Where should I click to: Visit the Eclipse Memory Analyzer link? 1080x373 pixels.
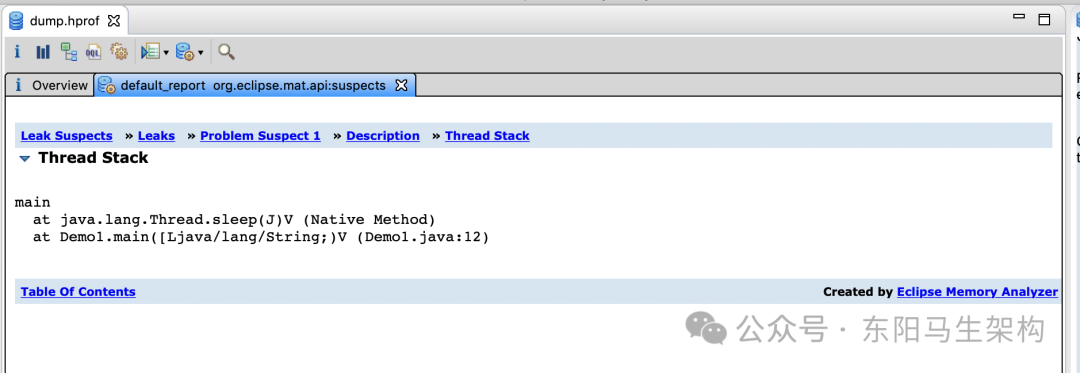point(977,292)
